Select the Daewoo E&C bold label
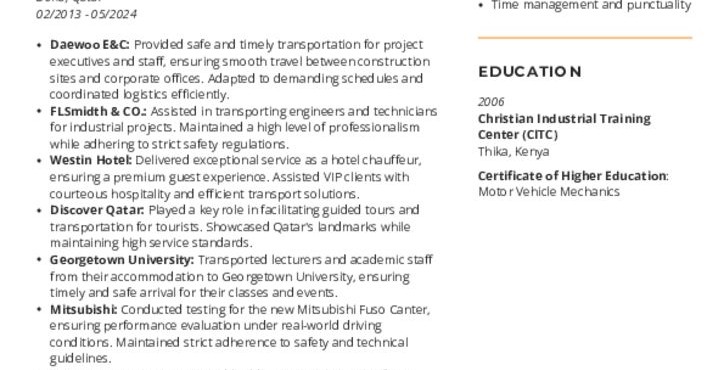This screenshot has height=370, width=724. [x=90, y=45]
